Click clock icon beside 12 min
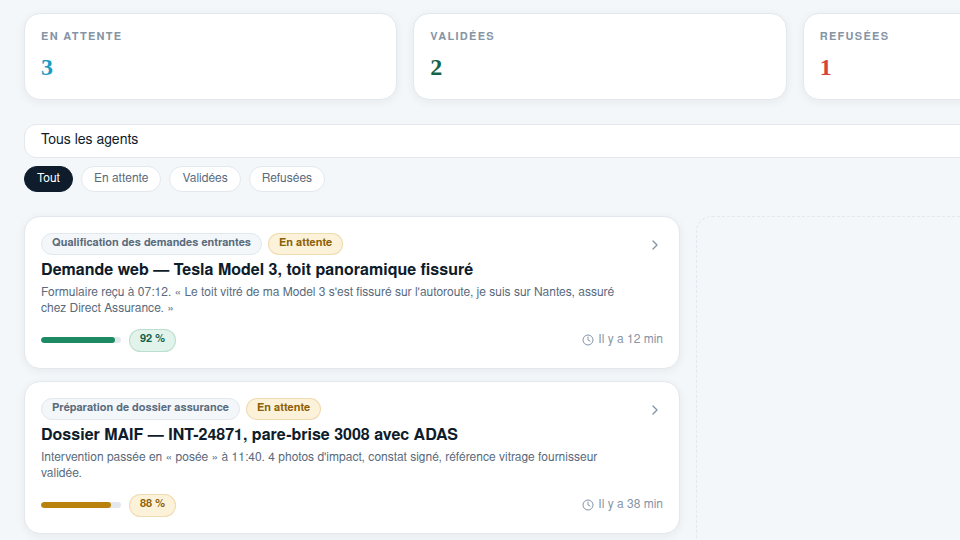 click(588, 340)
